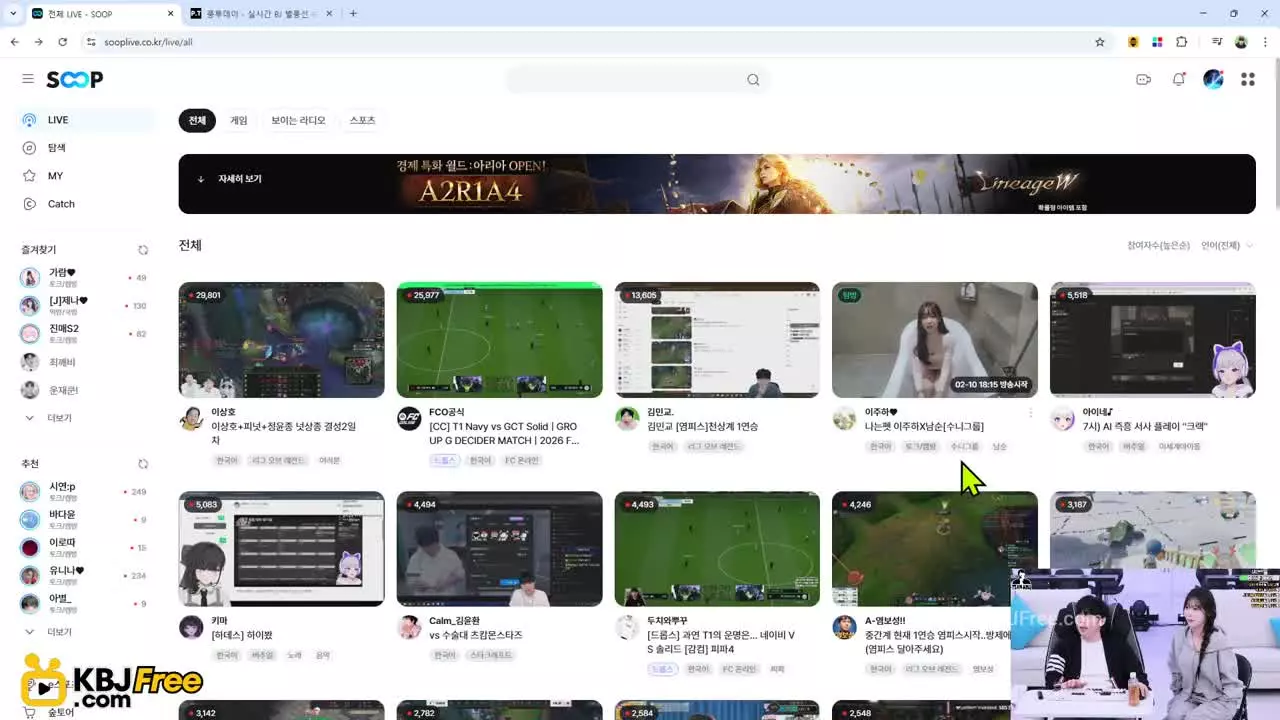This screenshot has height=720, width=1280.
Task: Go to 탐색 in sidebar
Action: click(86, 148)
